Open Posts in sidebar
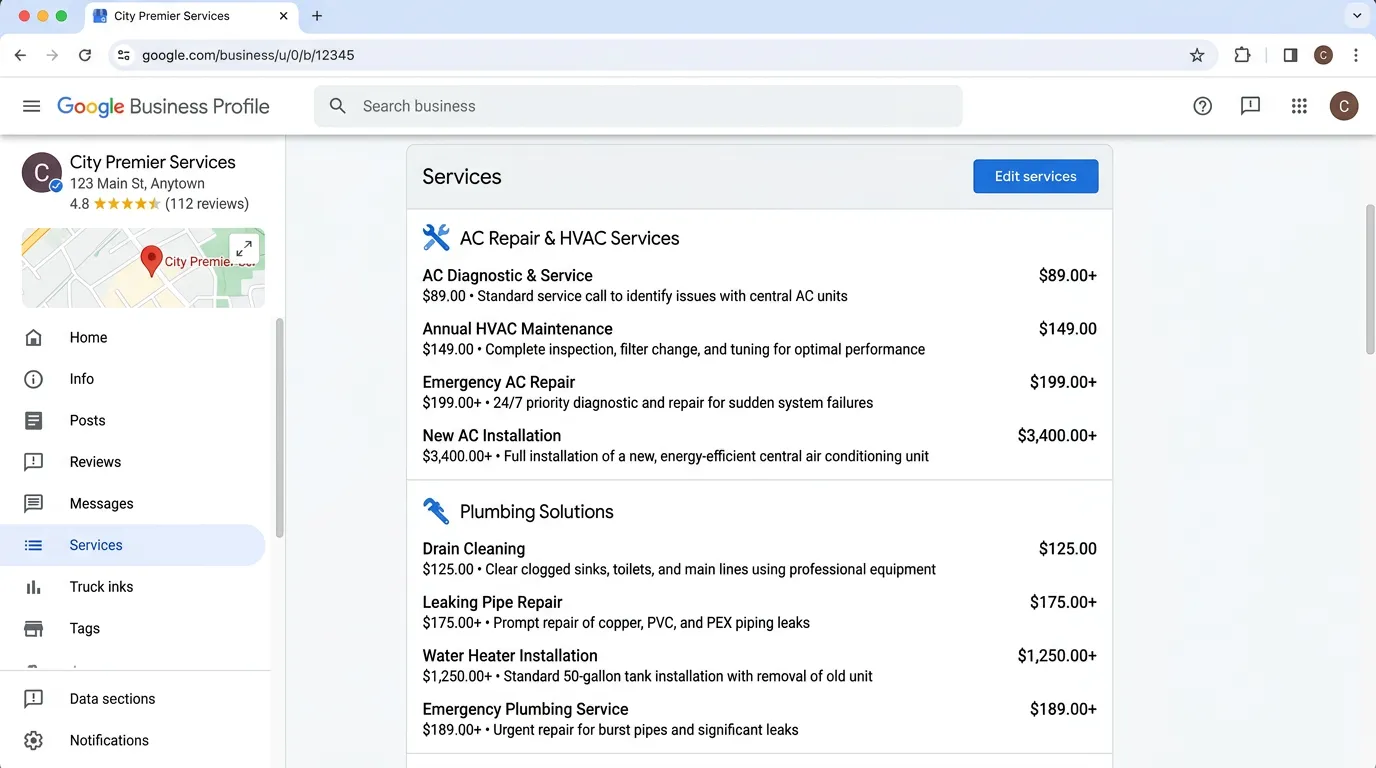The width and height of the screenshot is (1376, 768). click(x=133, y=421)
